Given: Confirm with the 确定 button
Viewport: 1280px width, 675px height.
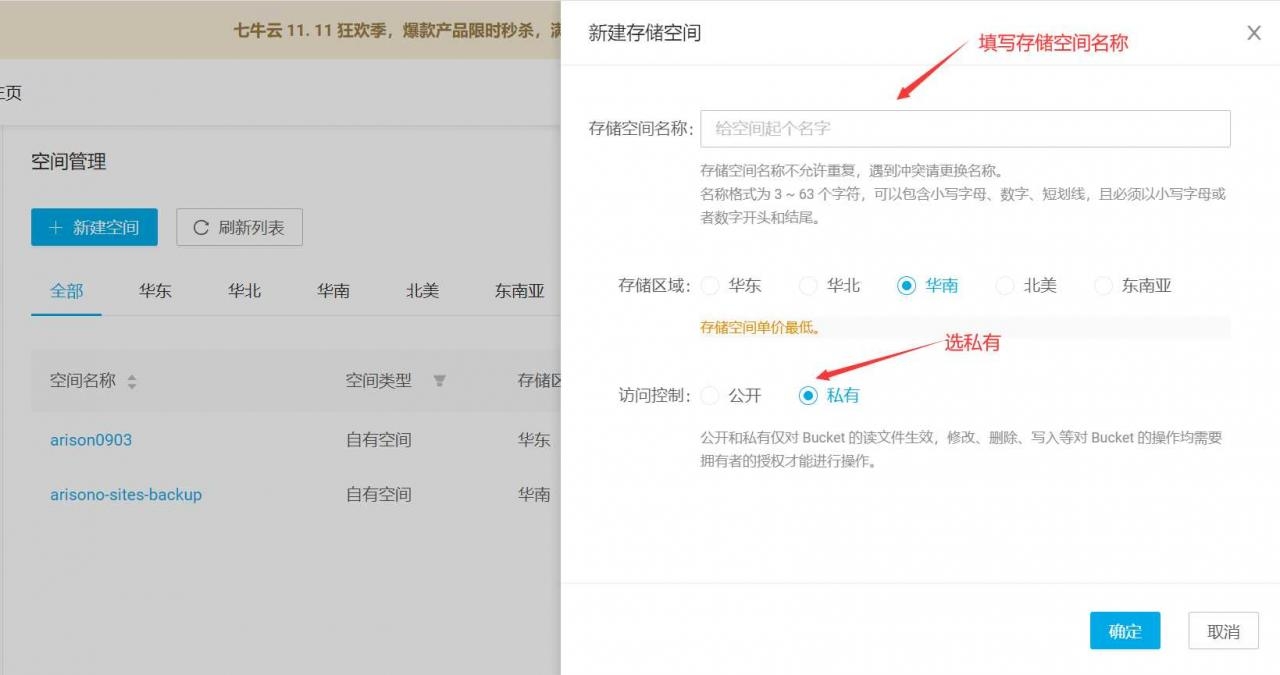Looking at the screenshot, I should coord(1124,631).
